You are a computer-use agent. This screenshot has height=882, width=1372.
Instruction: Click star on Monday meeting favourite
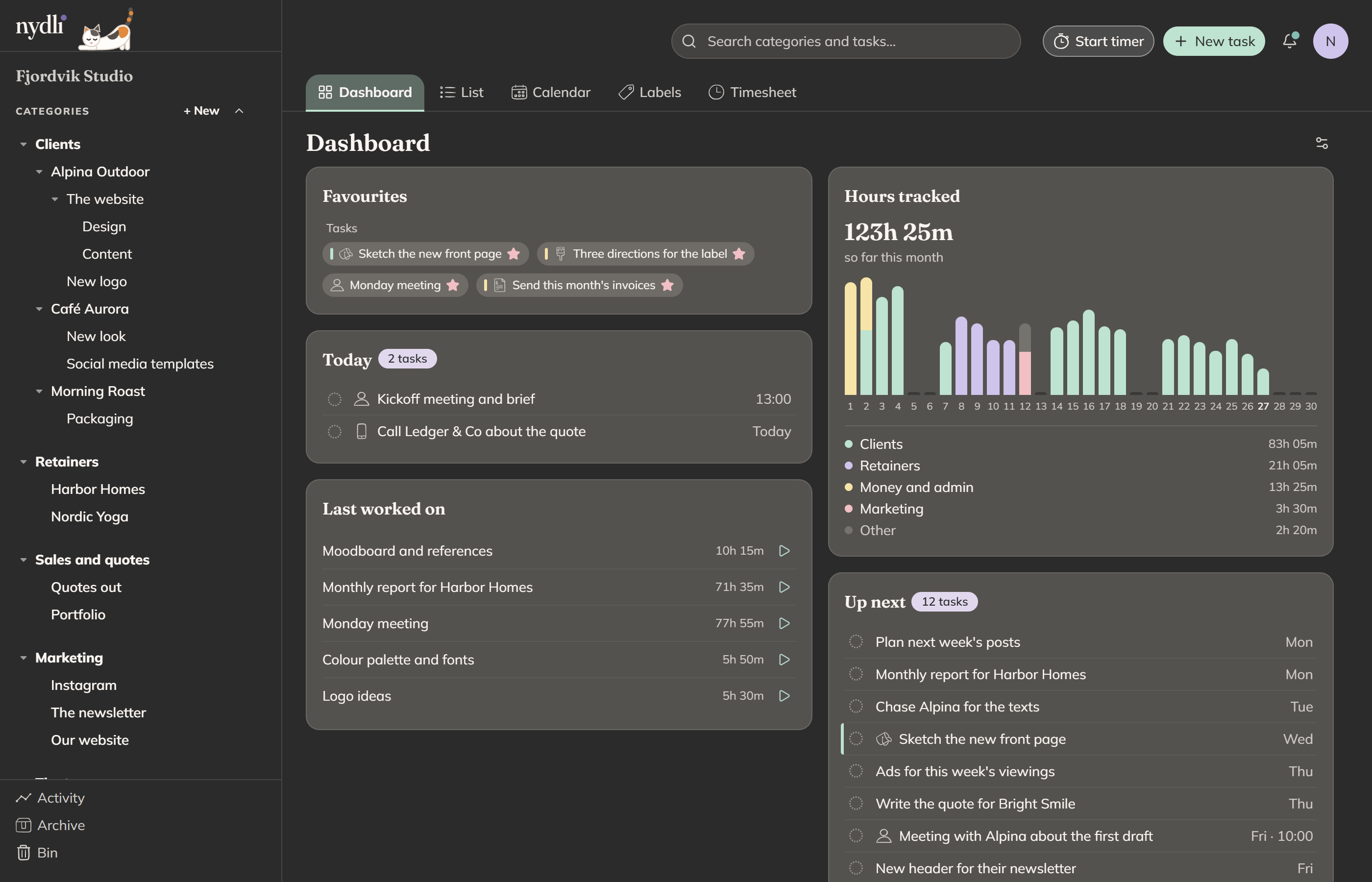click(x=453, y=285)
